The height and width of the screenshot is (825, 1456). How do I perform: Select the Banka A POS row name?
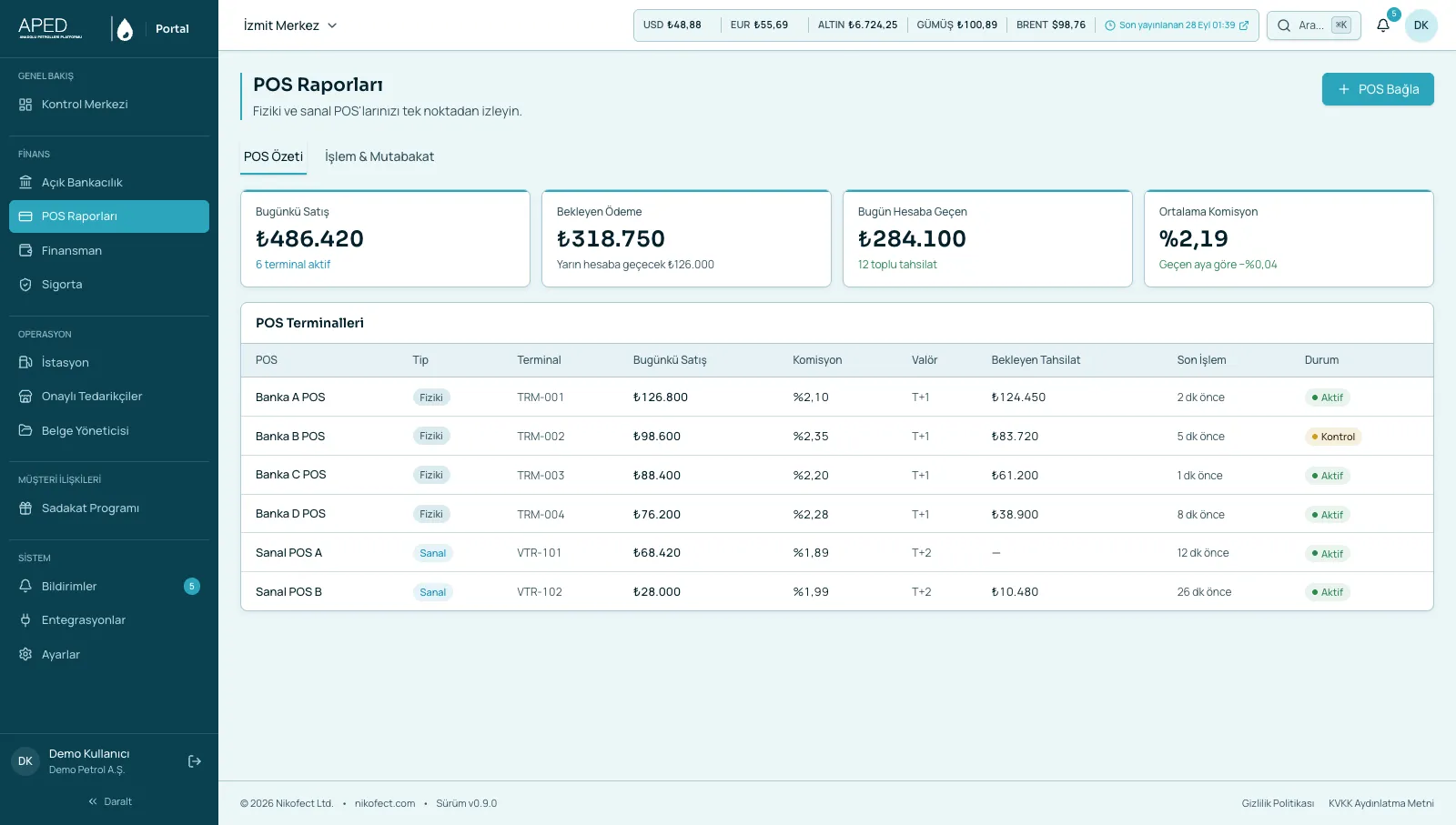click(x=290, y=397)
